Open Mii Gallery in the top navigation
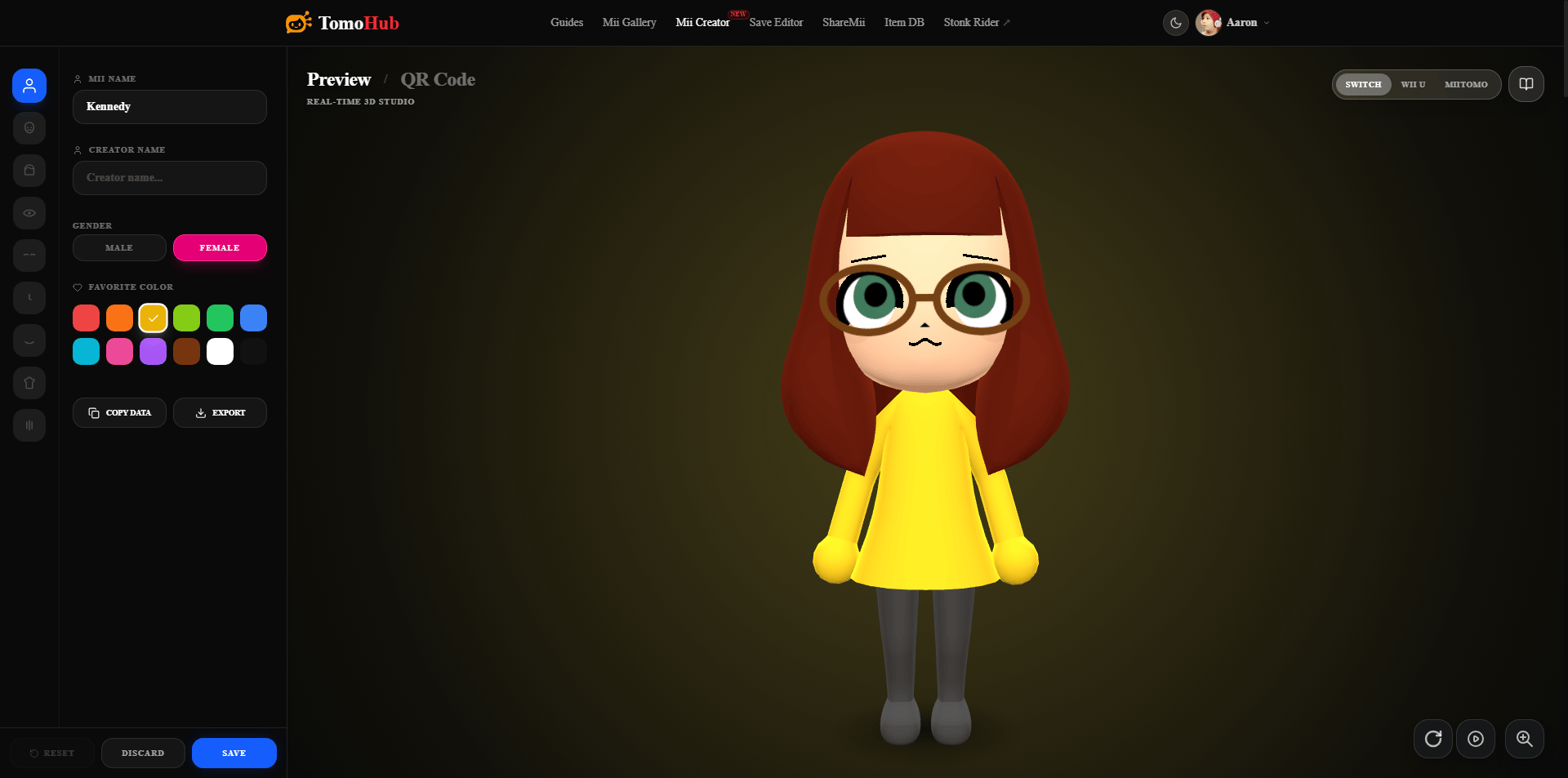Image resolution: width=1568 pixels, height=778 pixels. pyautogui.click(x=630, y=23)
